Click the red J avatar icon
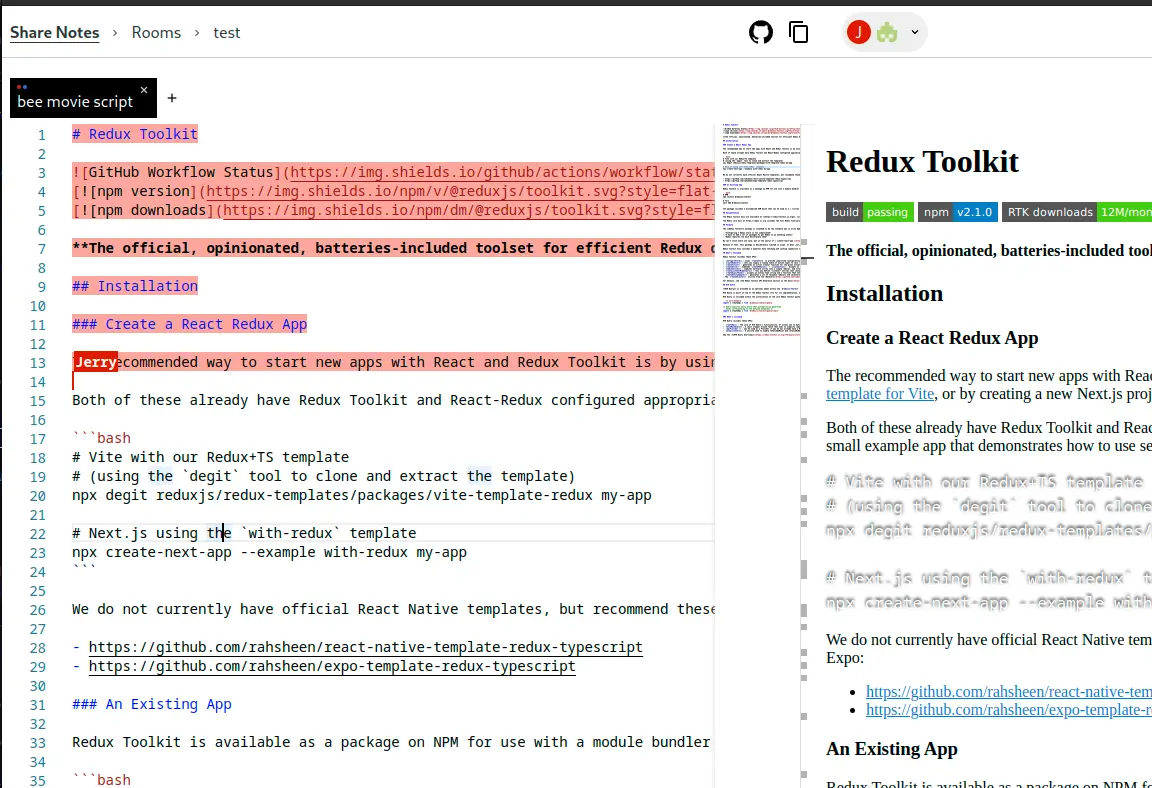This screenshot has width=1152, height=788. (858, 32)
